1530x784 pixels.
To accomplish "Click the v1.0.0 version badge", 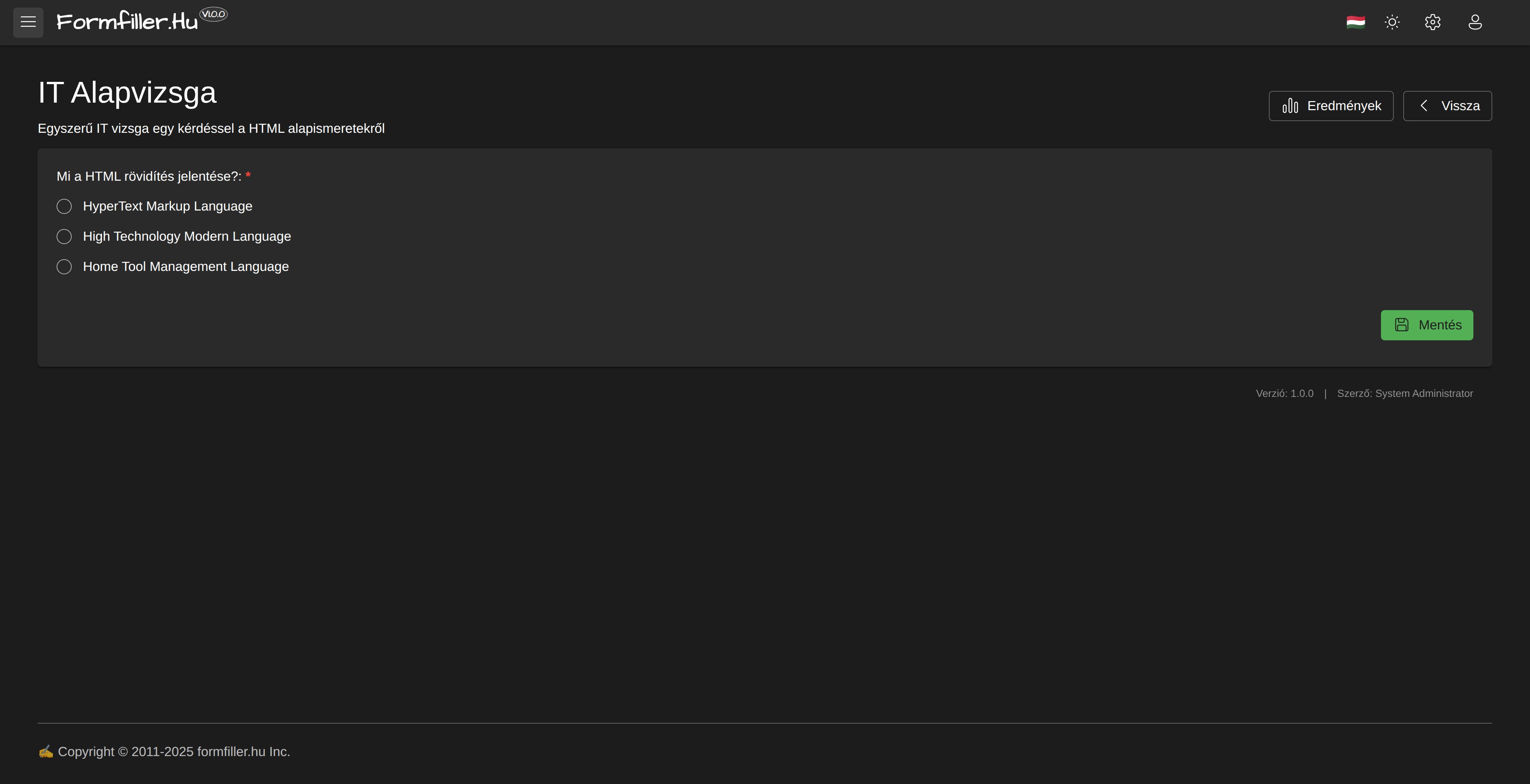I will pos(214,14).
